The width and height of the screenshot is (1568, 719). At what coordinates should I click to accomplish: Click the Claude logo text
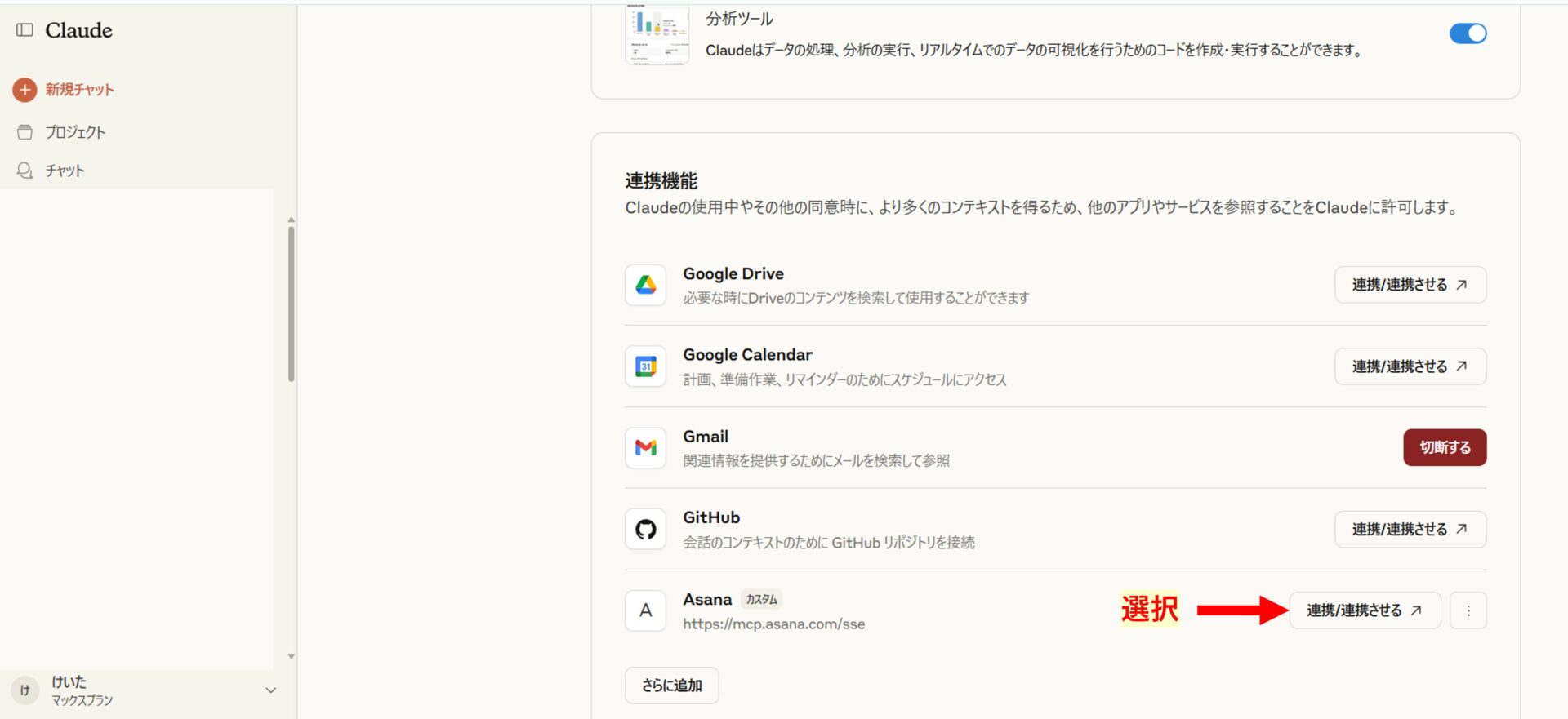coord(78,30)
